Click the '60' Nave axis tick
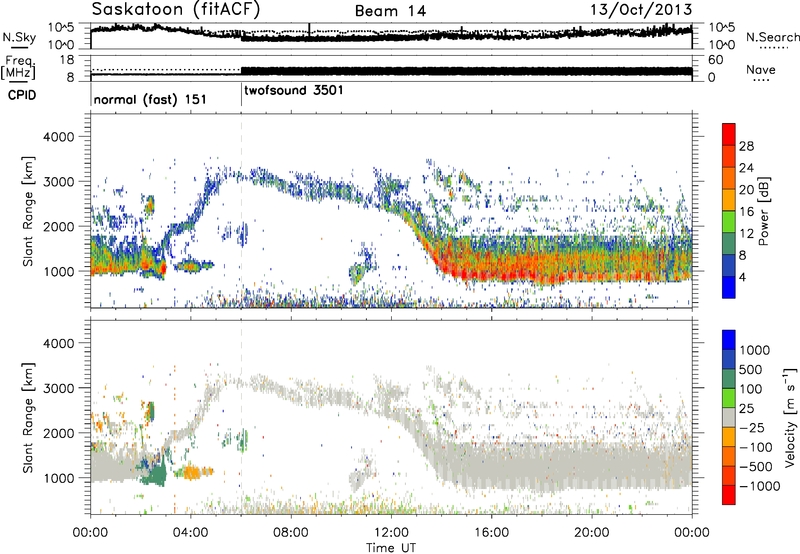This screenshot has width=800, height=554. point(716,60)
